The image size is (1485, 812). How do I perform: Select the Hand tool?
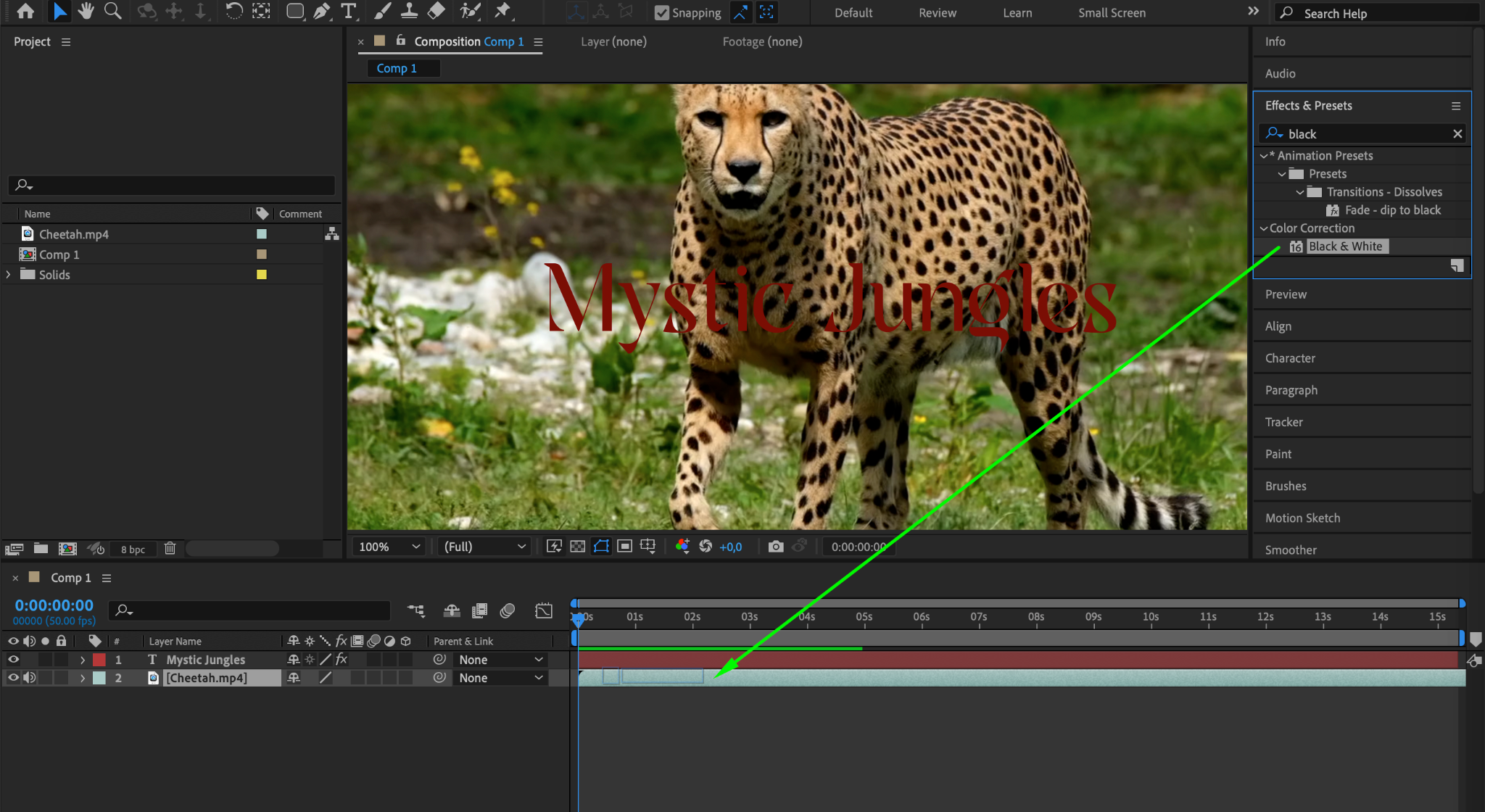[x=86, y=11]
